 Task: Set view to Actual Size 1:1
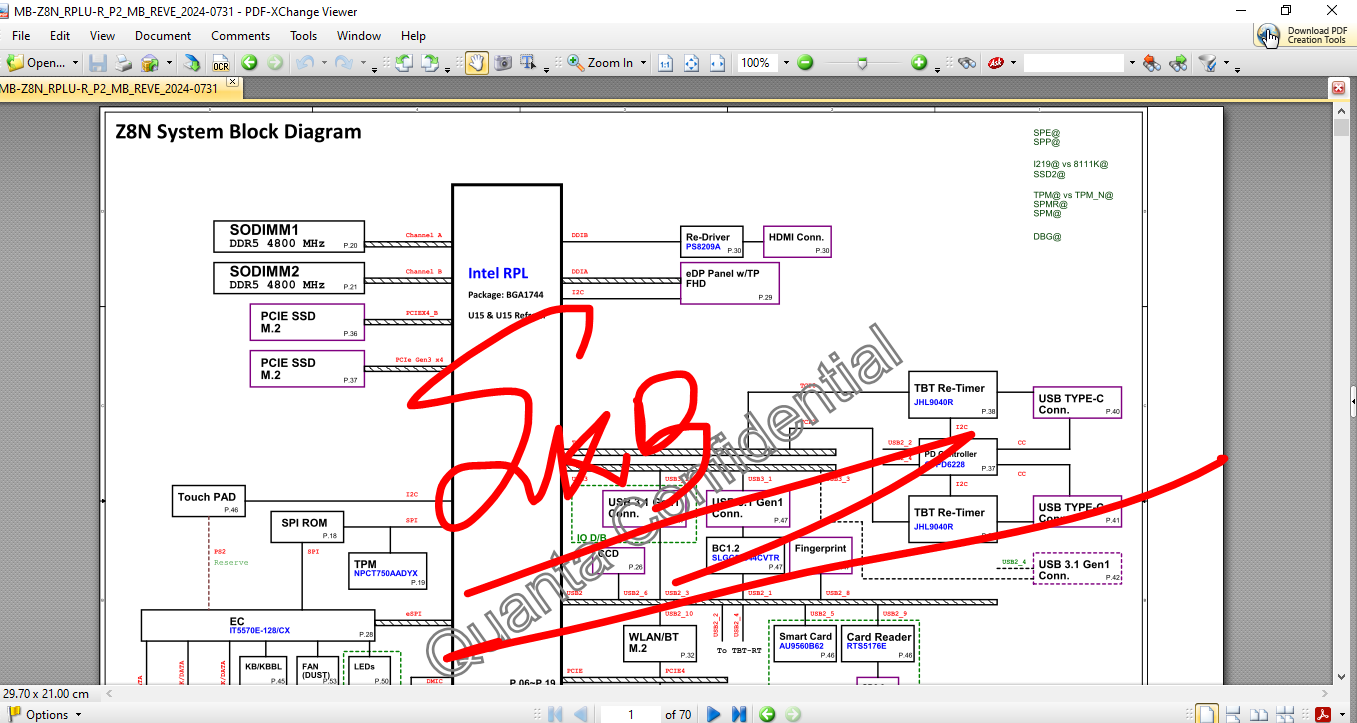665,63
